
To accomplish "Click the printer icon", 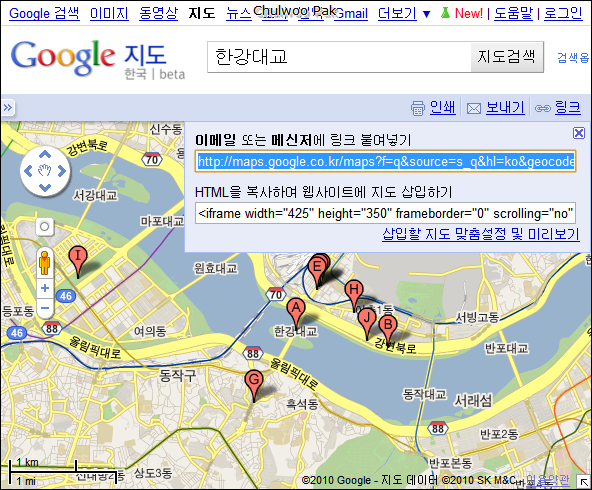I will (x=418, y=109).
